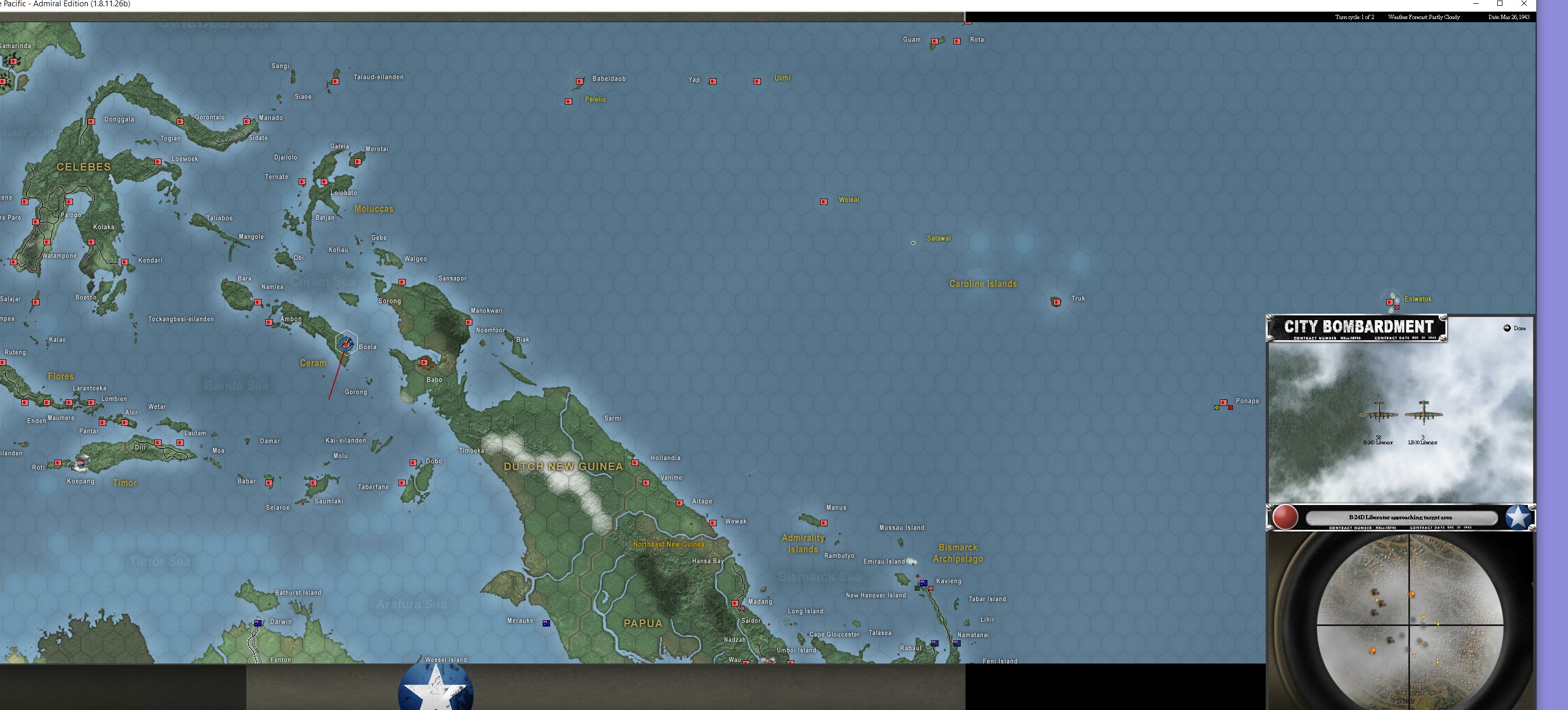Viewport: 1568px width, 710px height.
Task: Select the Japanese base icon at Sorong
Action: (x=402, y=282)
